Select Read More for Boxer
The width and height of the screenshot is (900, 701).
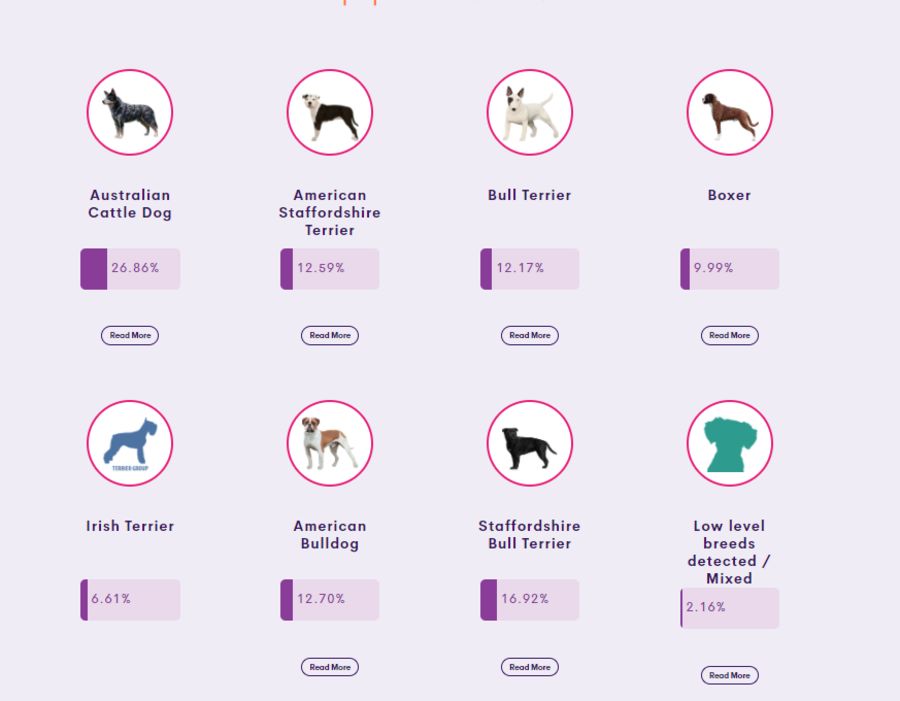click(730, 335)
